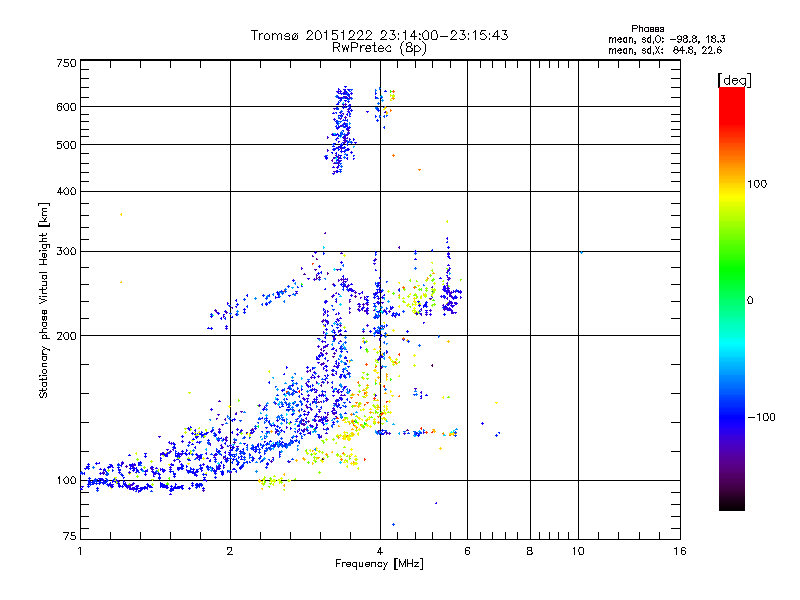Viewport: 800px width, 600px height.
Task: Click the '600' height axis value
Action: coord(66,107)
